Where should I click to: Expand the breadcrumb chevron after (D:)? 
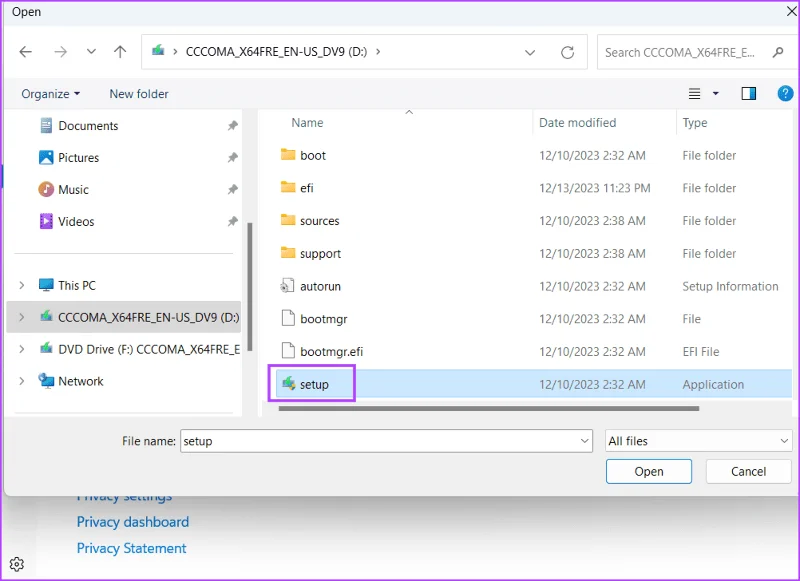coord(378,52)
